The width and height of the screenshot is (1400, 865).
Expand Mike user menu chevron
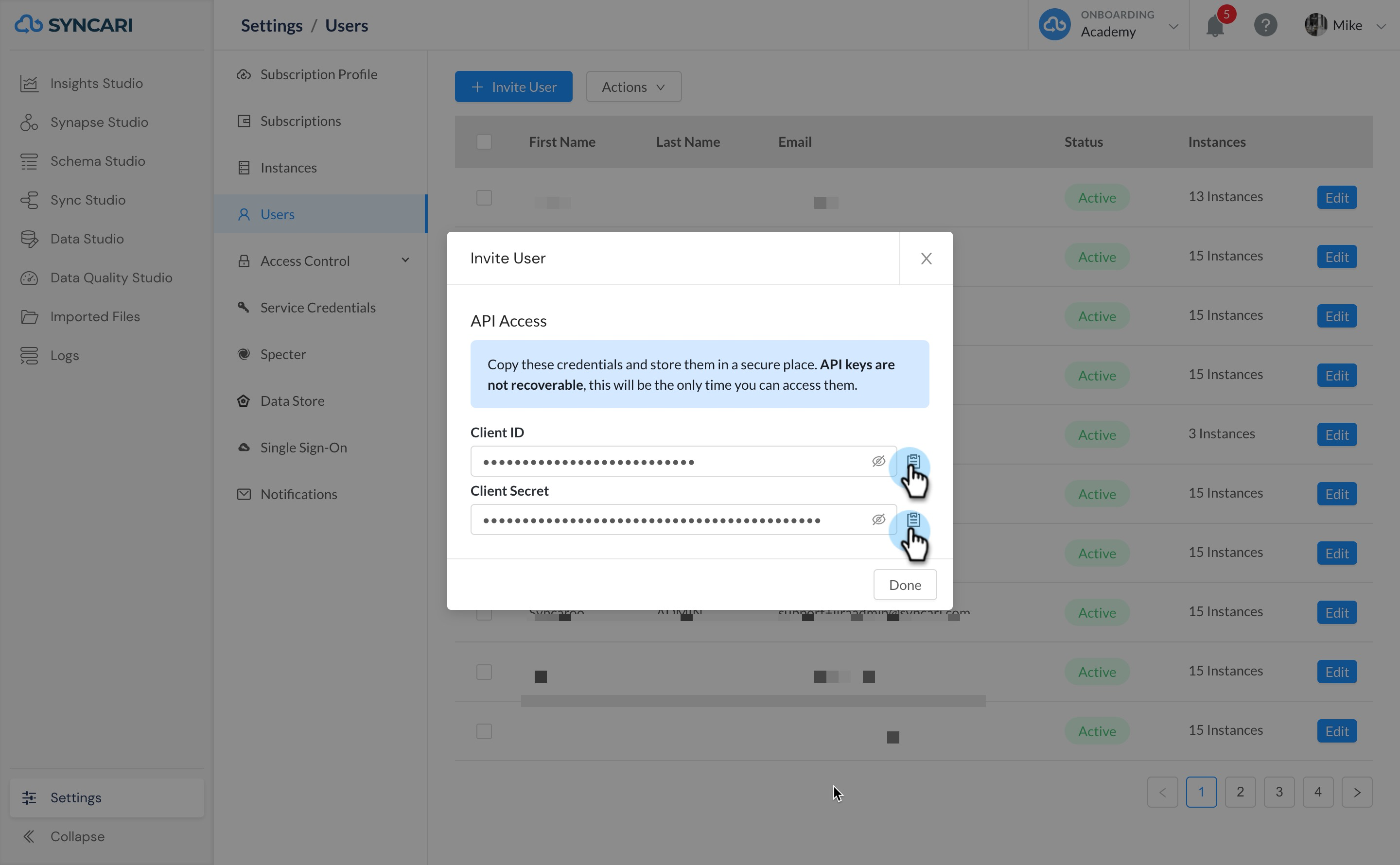[x=1381, y=26]
